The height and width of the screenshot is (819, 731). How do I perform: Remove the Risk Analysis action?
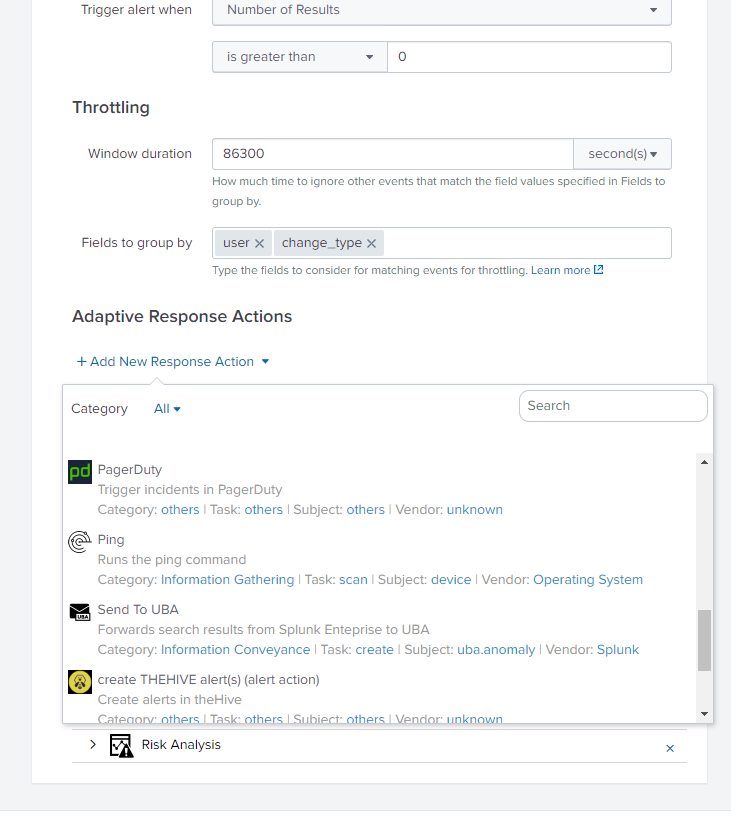pos(670,748)
